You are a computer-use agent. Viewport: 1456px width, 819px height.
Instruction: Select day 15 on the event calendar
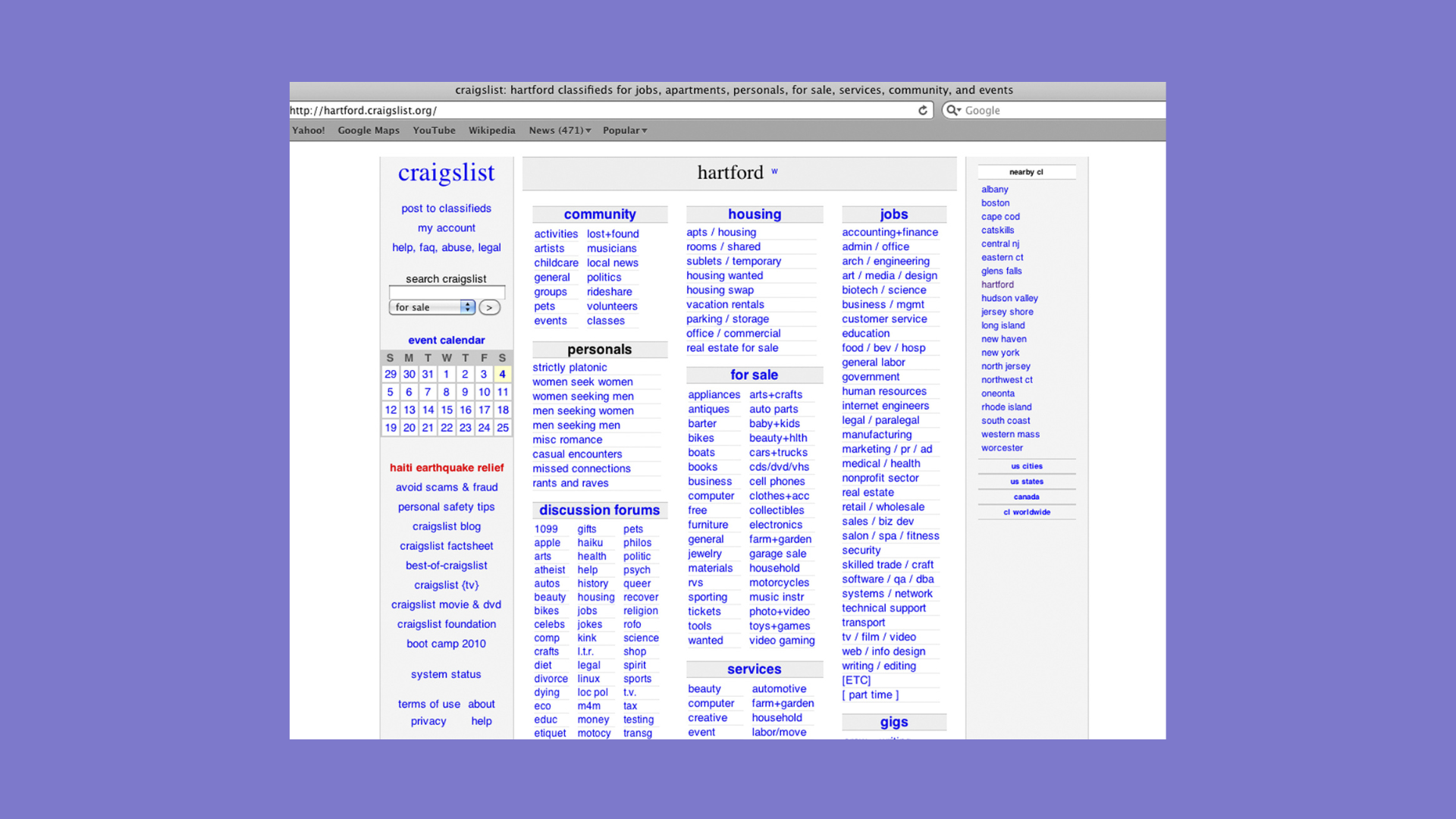coord(446,409)
